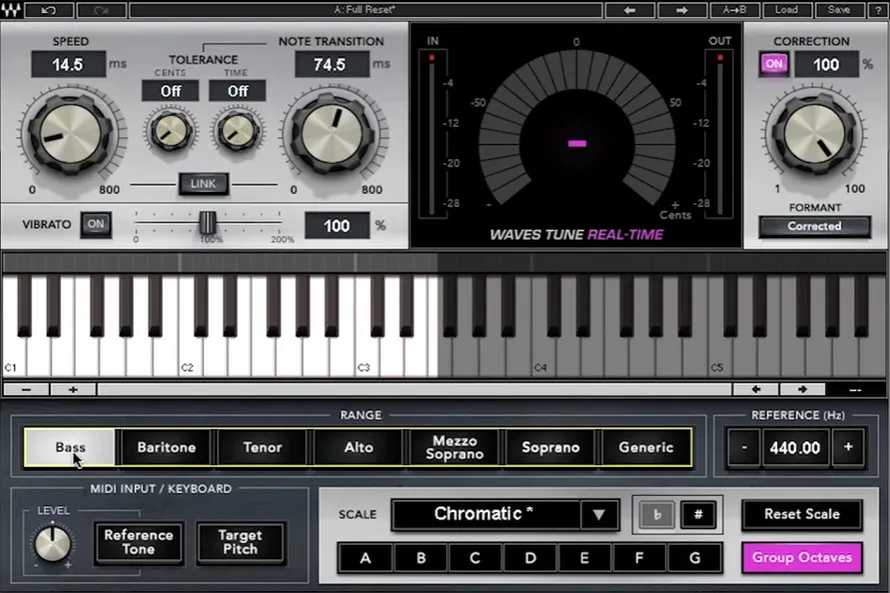Click the keyboard horizontal scrollbar

(414, 389)
